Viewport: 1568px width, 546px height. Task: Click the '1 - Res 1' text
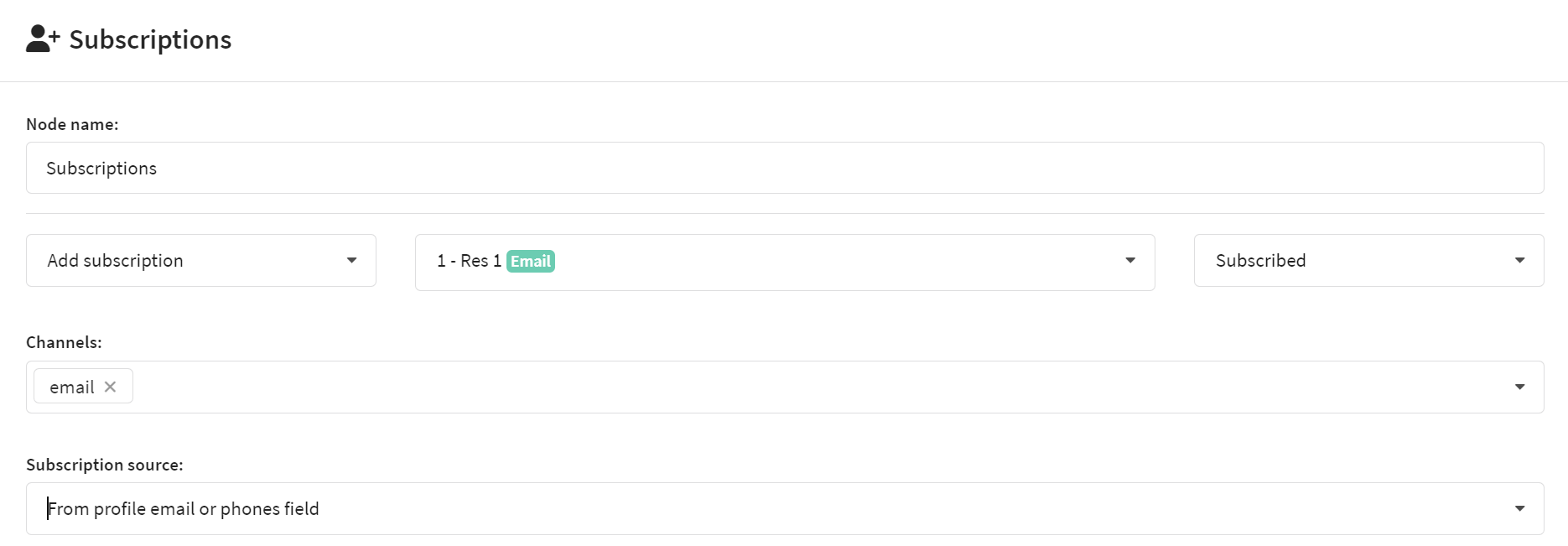[x=469, y=261]
